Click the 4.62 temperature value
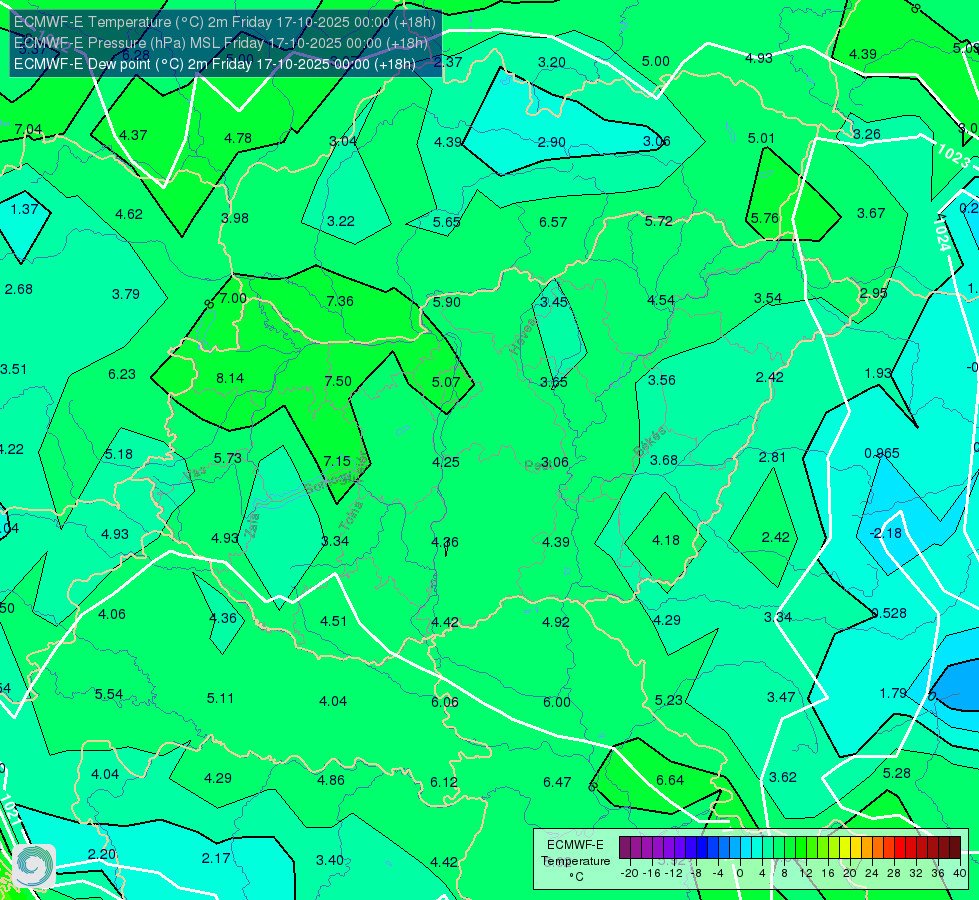The image size is (979, 900). click(129, 214)
